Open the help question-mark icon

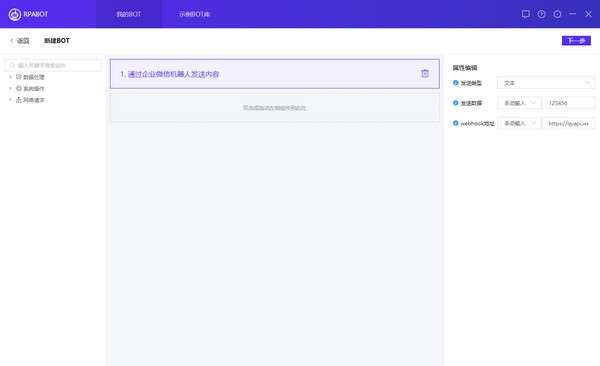coord(541,14)
